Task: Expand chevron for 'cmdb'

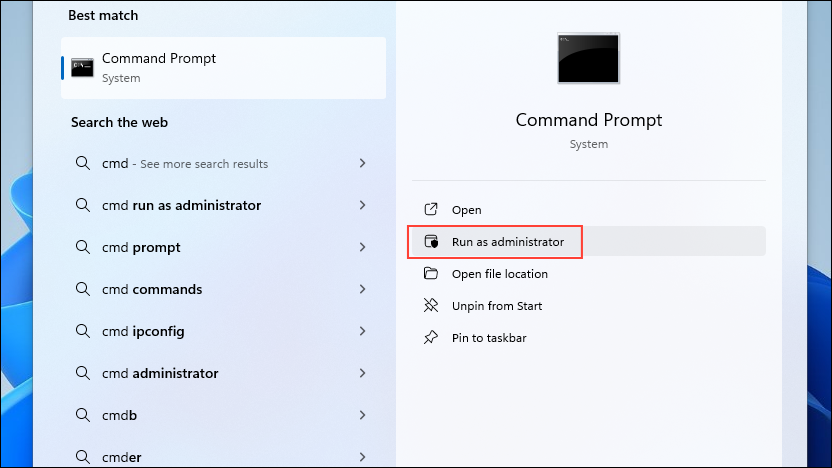Action: pyautogui.click(x=362, y=415)
